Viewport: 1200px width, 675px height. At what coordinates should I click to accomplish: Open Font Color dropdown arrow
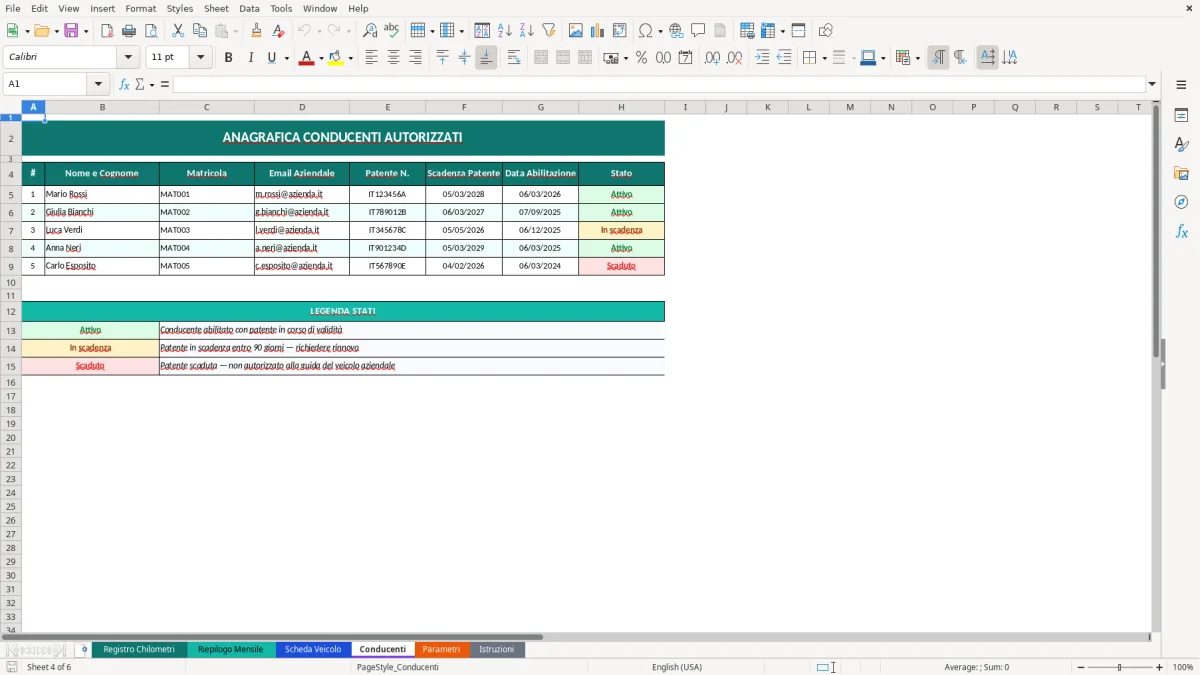321,58
